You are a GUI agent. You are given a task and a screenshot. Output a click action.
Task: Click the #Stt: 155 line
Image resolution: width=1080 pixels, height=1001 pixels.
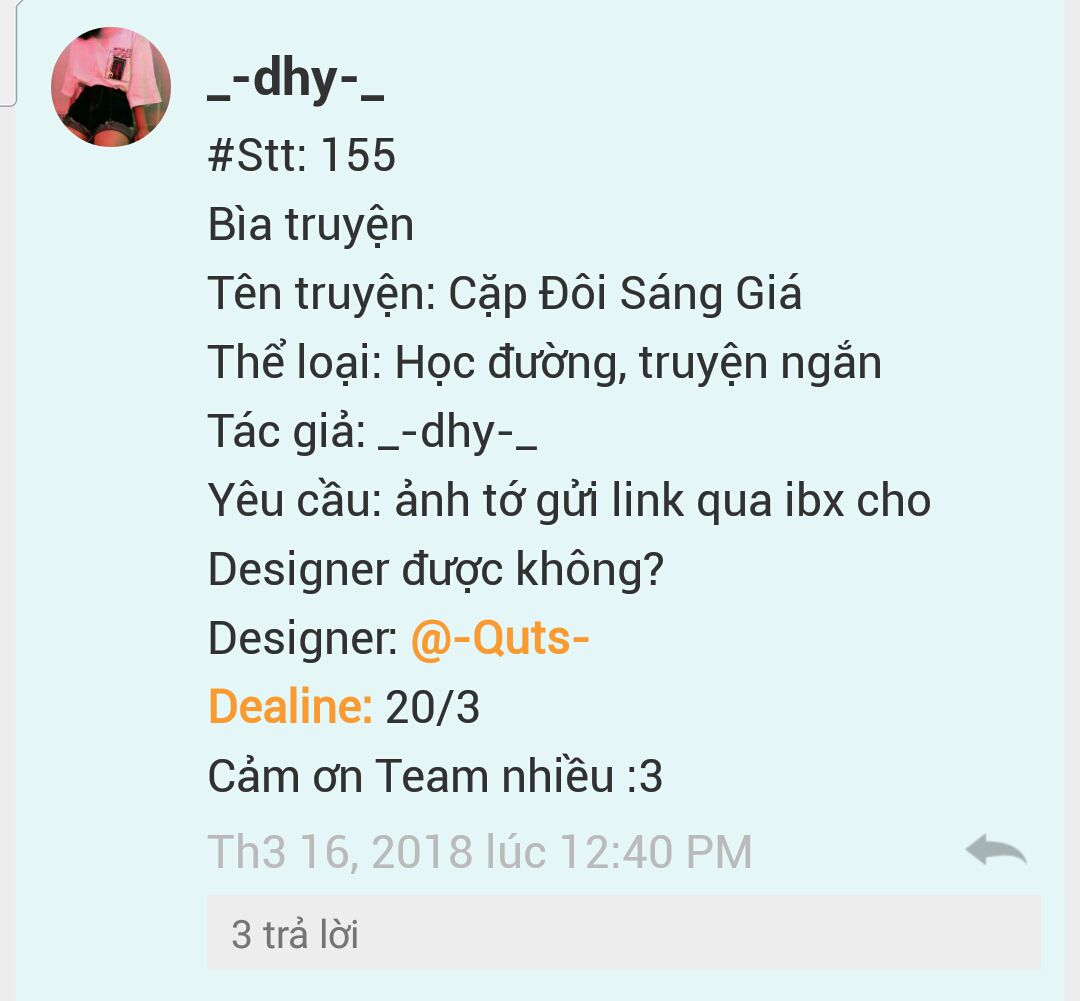point(302,154)
